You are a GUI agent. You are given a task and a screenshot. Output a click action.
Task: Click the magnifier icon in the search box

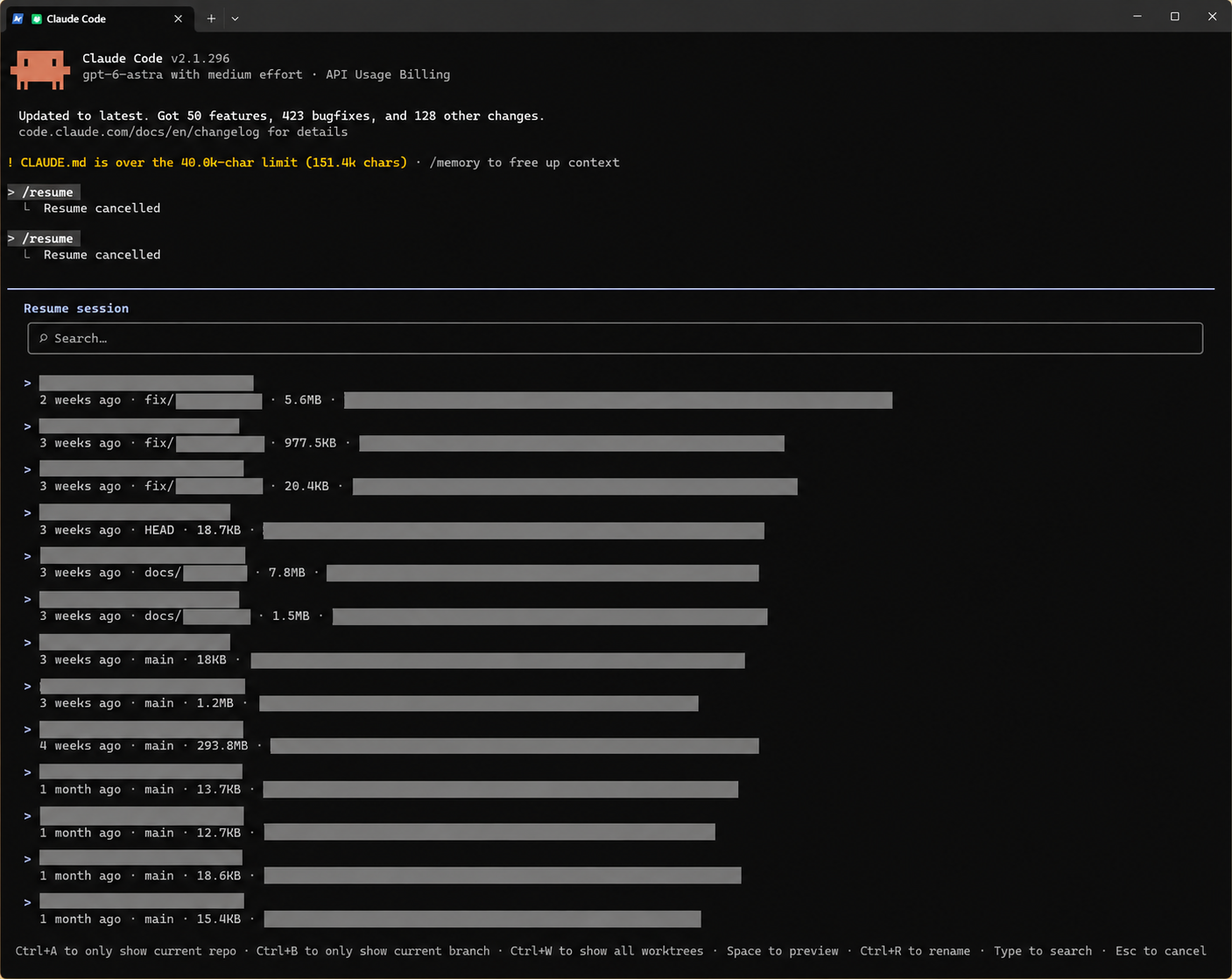tap(43, 338)
